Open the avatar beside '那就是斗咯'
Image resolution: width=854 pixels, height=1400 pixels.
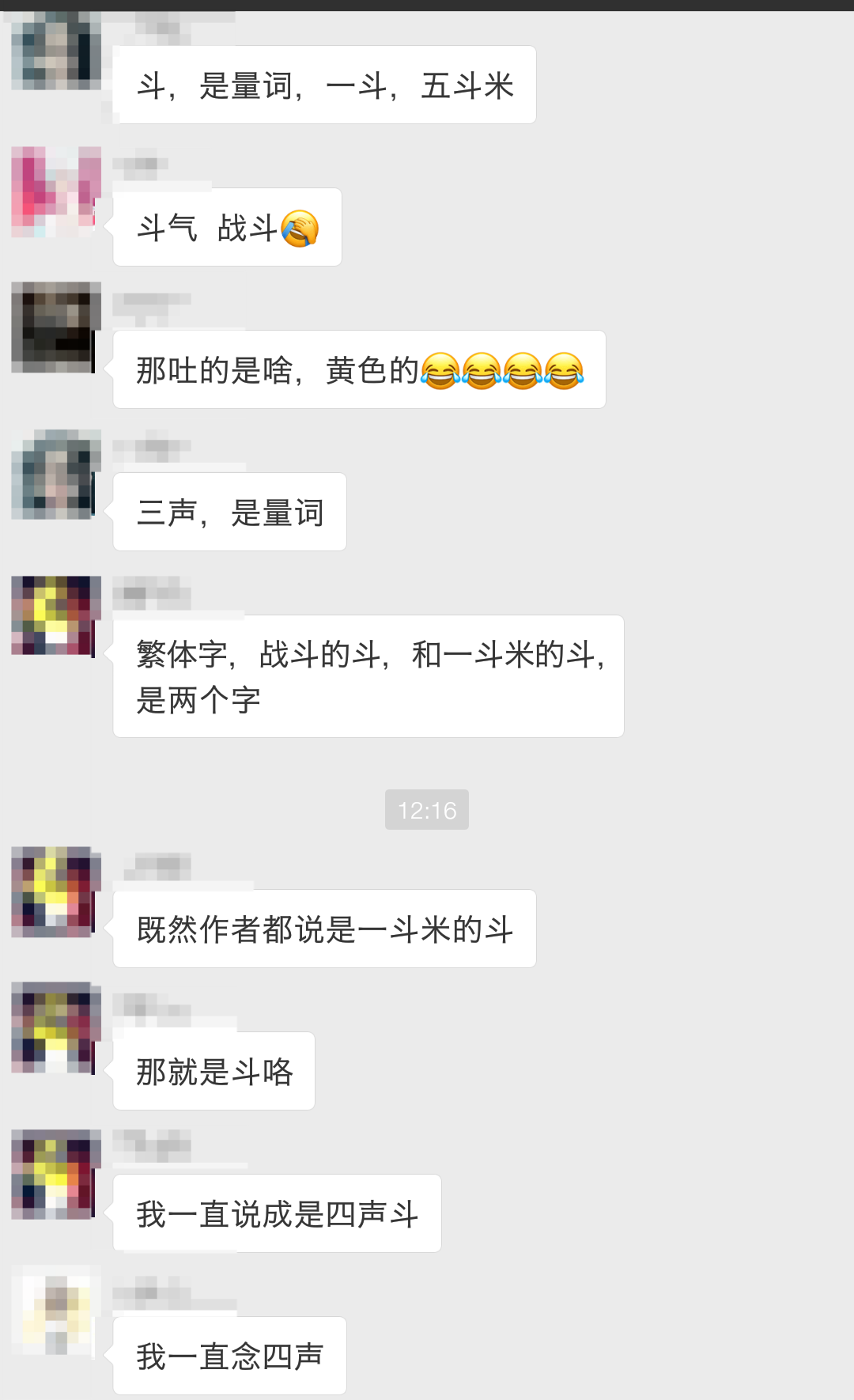click(x=56, y=1027)
